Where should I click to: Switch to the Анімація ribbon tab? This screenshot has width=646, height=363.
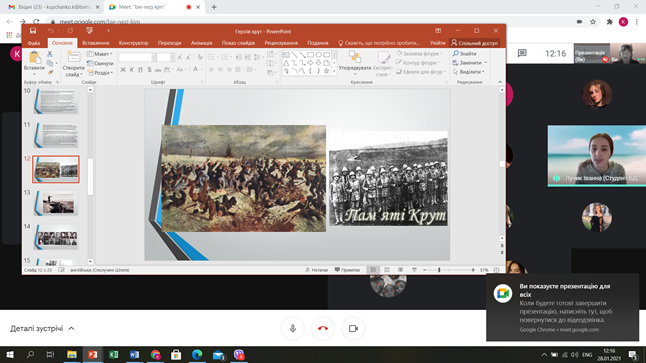coord(201,43)
